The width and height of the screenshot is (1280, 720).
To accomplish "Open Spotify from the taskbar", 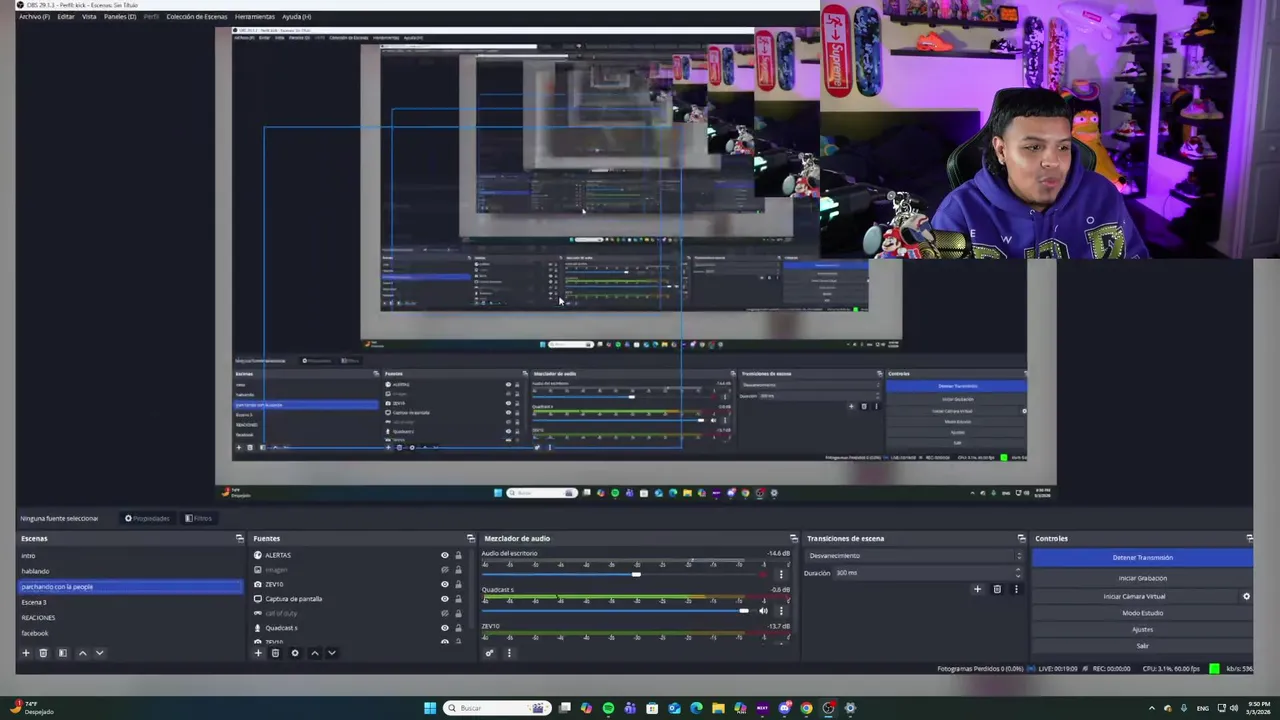I will pyautogui.click(x=608, y=708).
